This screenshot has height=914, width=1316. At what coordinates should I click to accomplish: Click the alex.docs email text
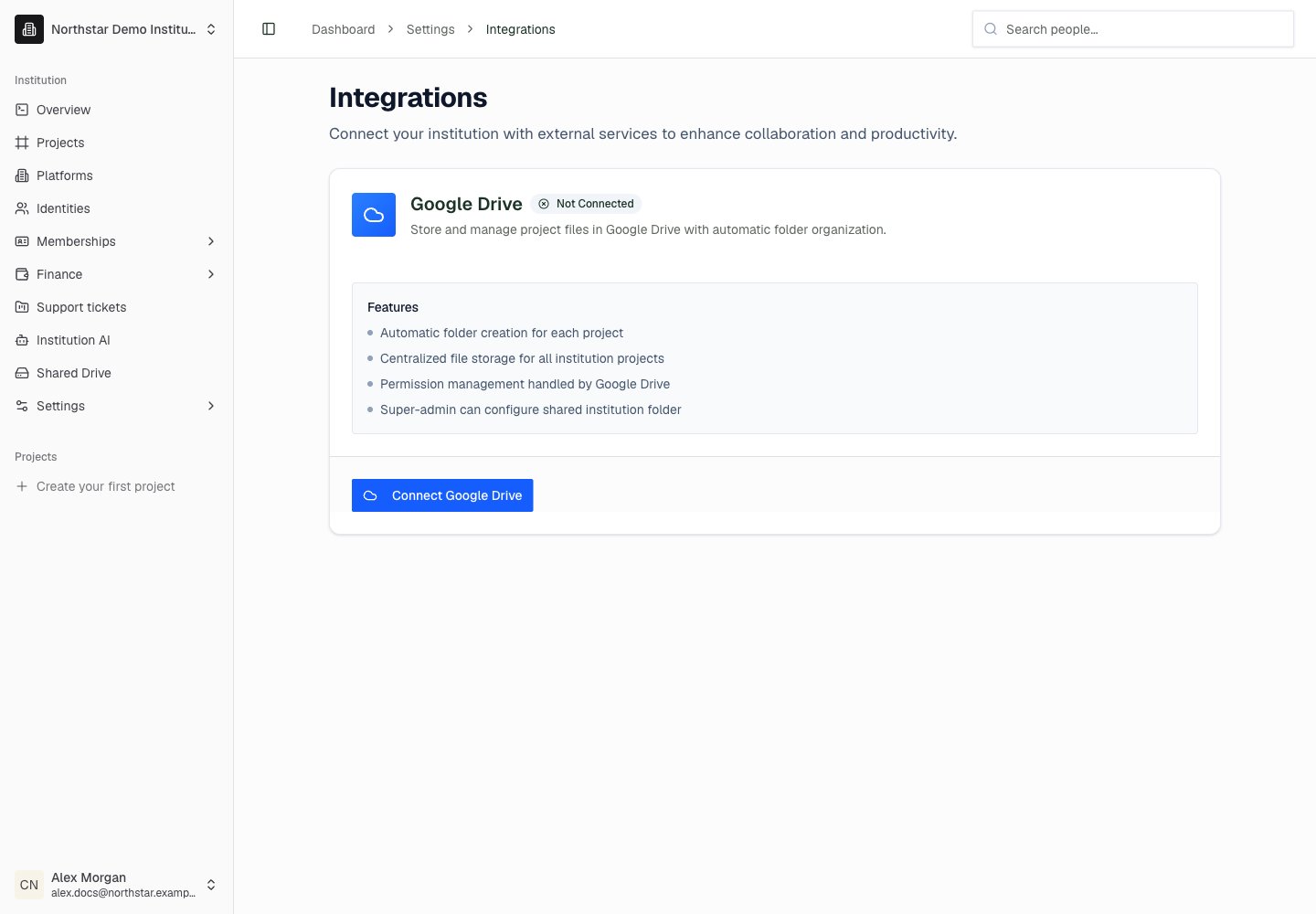coord(123,893)
